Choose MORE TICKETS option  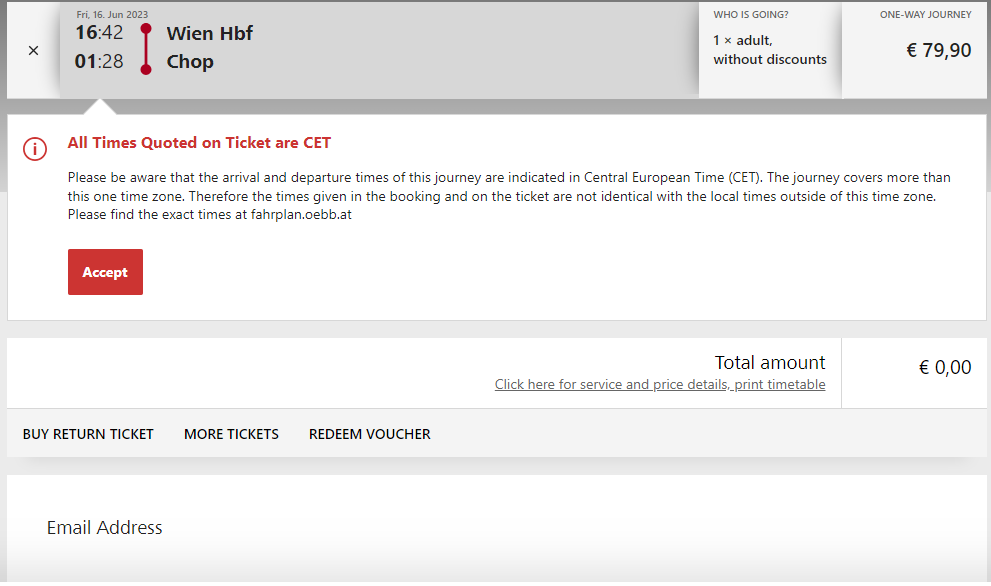pos(231,434)
